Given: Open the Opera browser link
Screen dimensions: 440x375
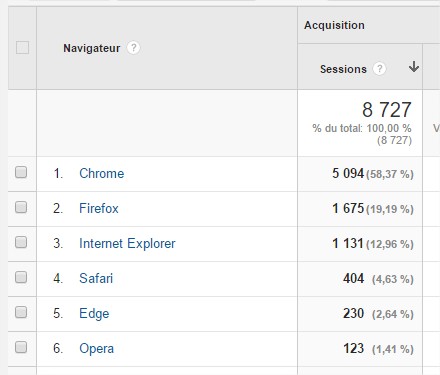Looking at the screenshot, I should point(97,349).
